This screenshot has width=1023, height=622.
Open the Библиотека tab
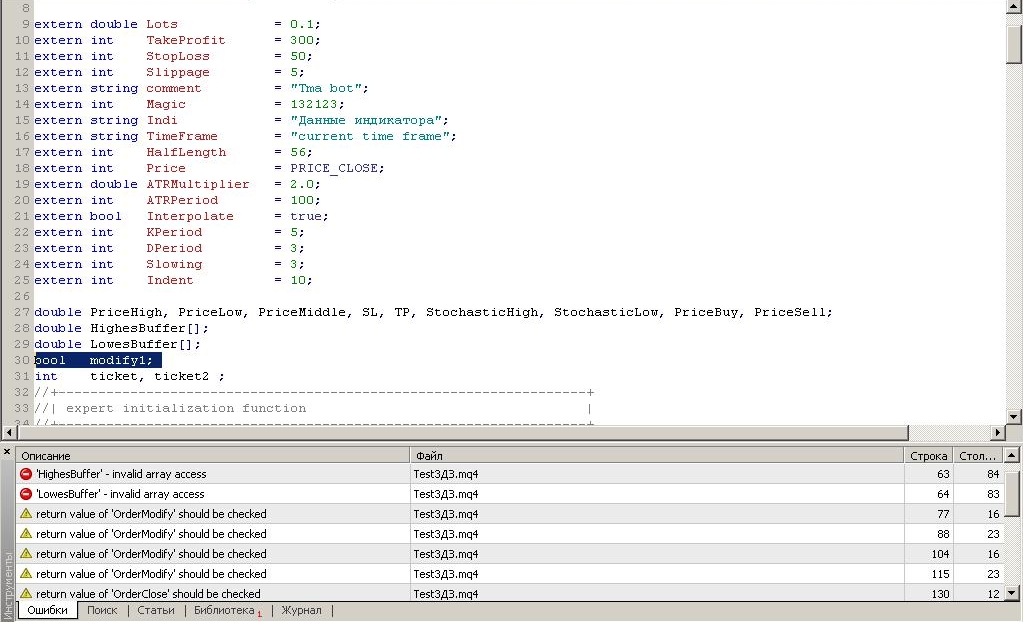coord(224,610)
